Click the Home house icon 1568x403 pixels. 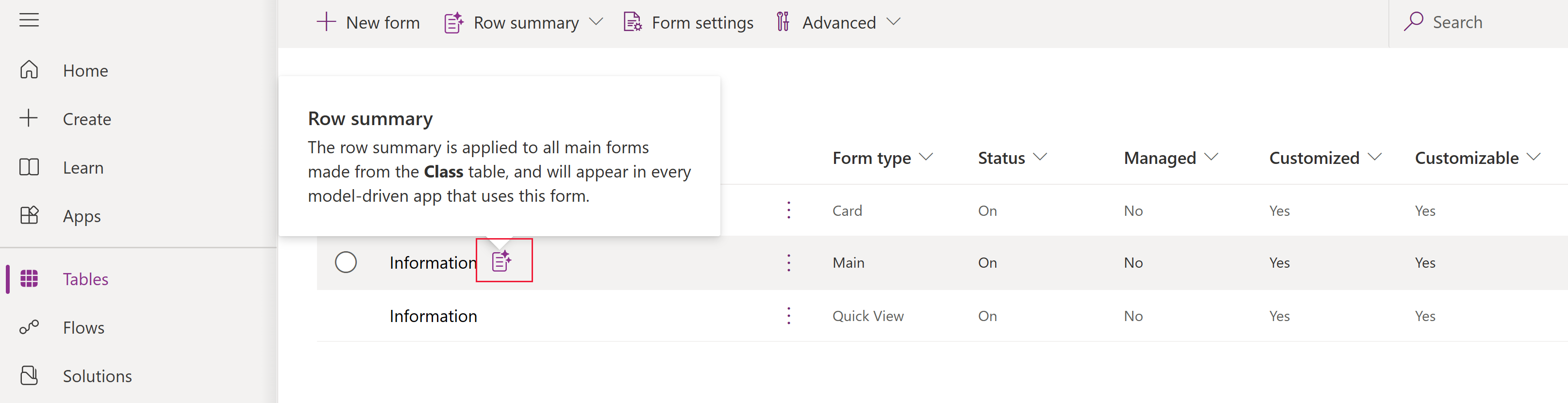pyautogui.click(x=29, y=70)
